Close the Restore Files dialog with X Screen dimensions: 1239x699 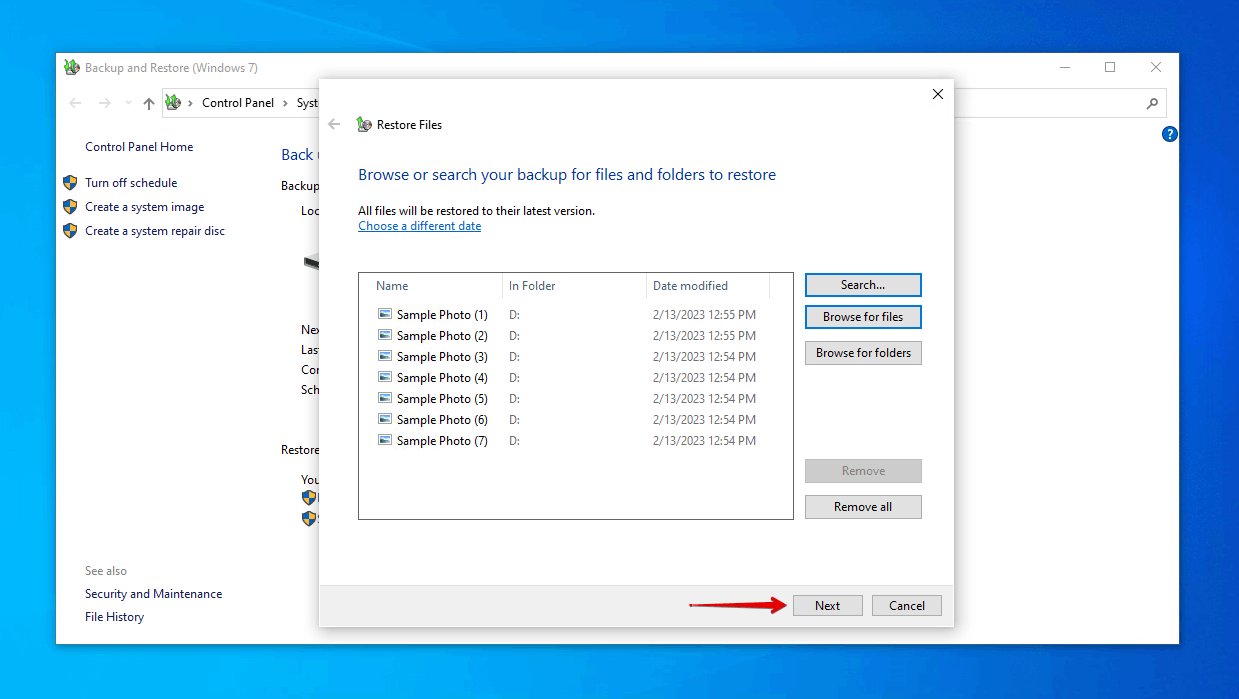(937, 94)
